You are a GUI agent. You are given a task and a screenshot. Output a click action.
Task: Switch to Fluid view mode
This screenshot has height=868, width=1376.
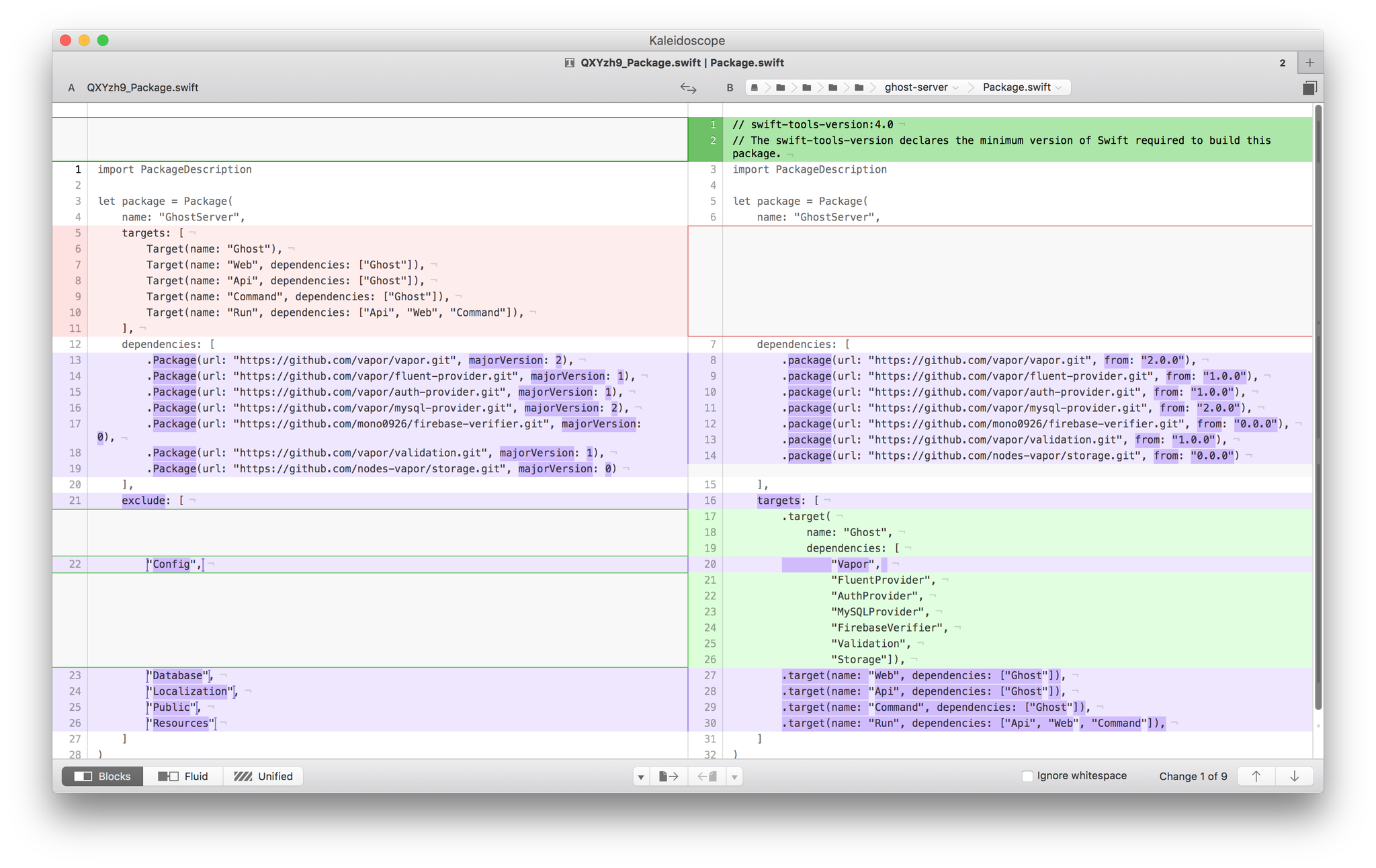click(x=183, y=777)
